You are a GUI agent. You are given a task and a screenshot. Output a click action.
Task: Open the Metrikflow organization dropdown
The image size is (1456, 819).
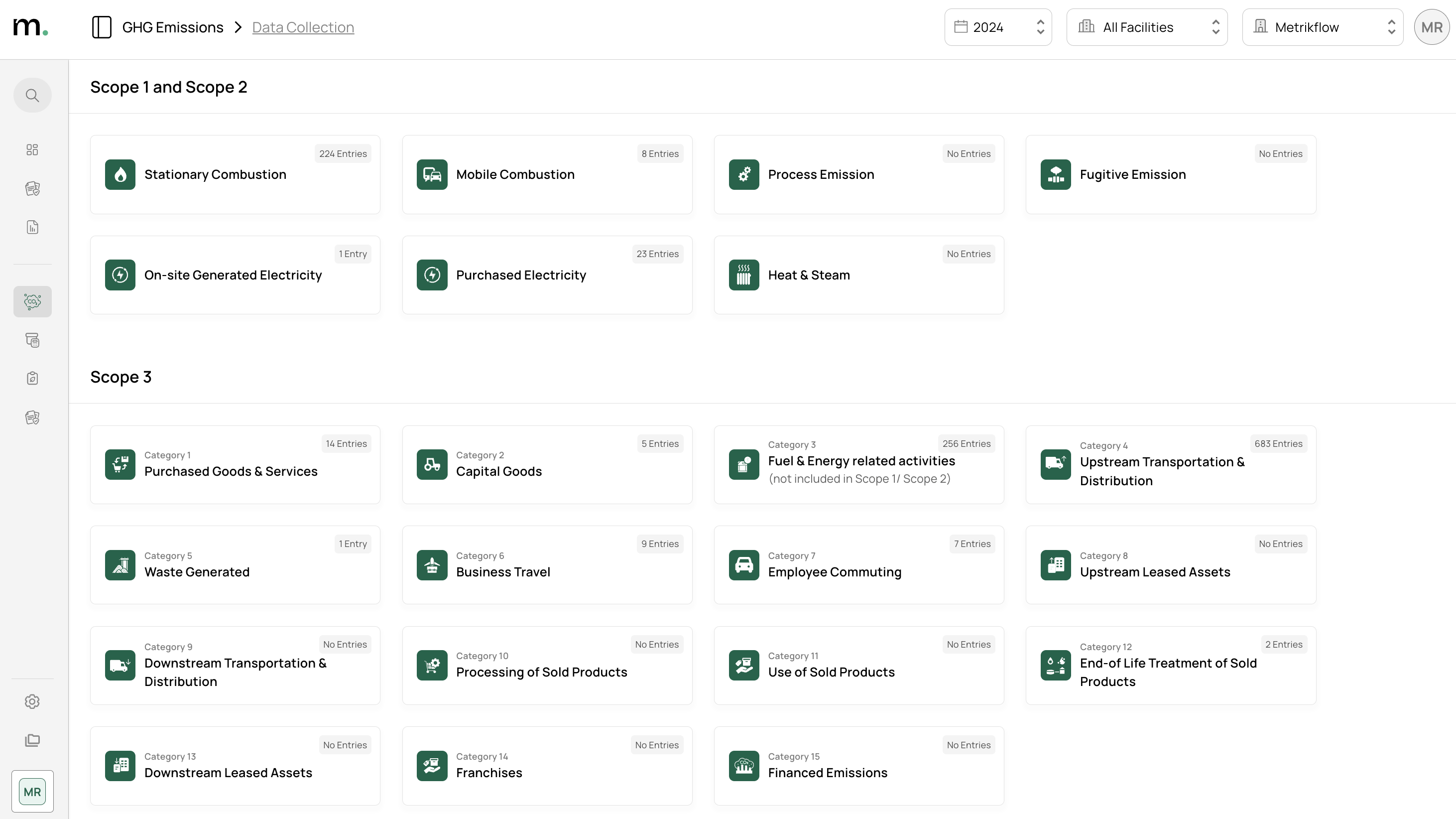(1322, 27)
